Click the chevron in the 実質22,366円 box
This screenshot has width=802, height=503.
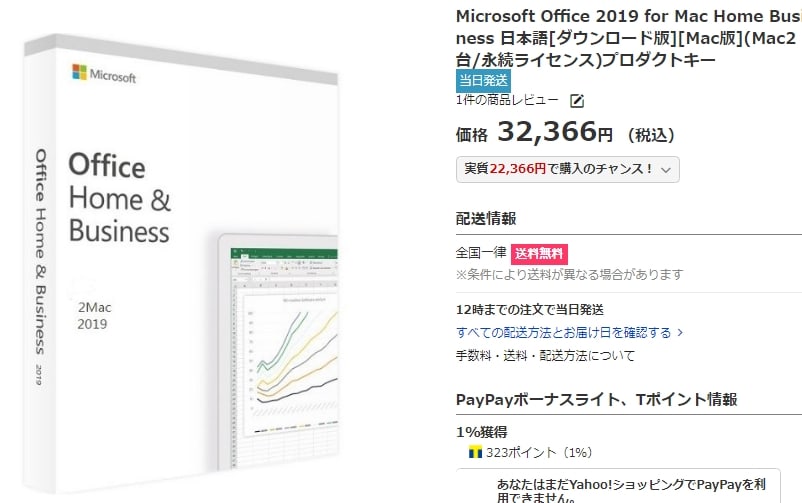coord(665,169)
